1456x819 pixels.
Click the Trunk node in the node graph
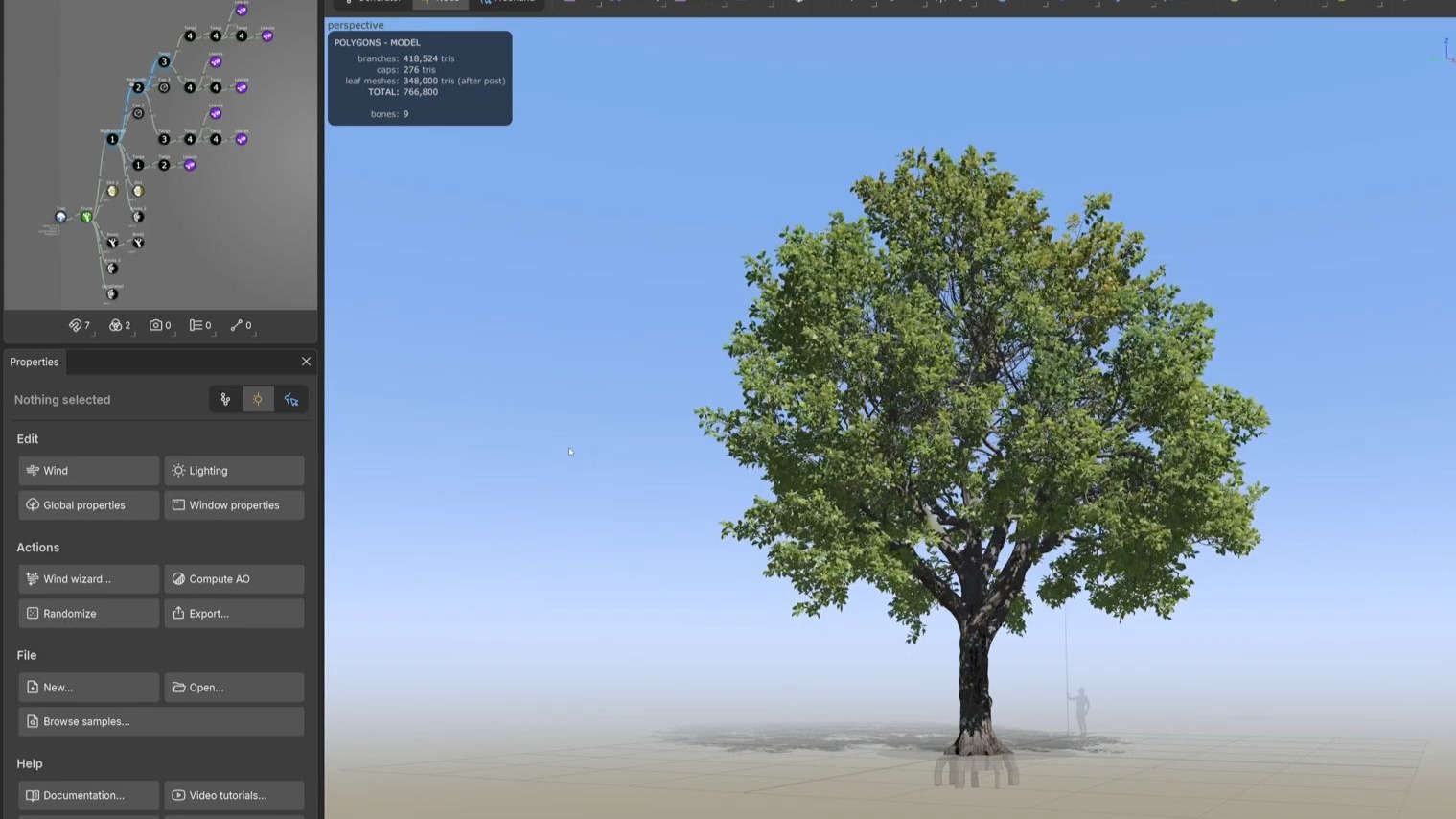pos(86,217)
